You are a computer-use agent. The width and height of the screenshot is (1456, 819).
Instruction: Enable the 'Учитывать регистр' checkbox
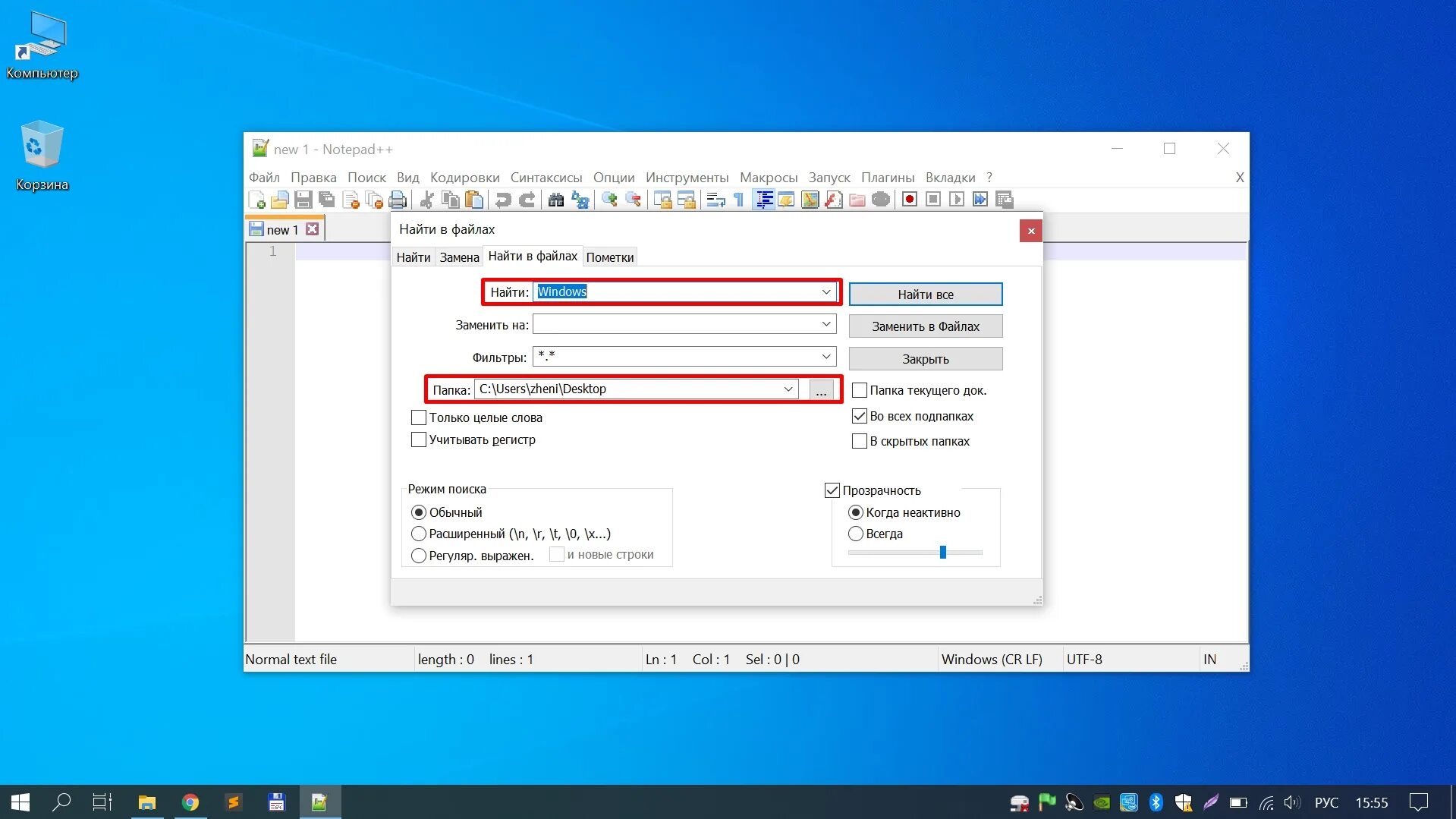point(418,439)
